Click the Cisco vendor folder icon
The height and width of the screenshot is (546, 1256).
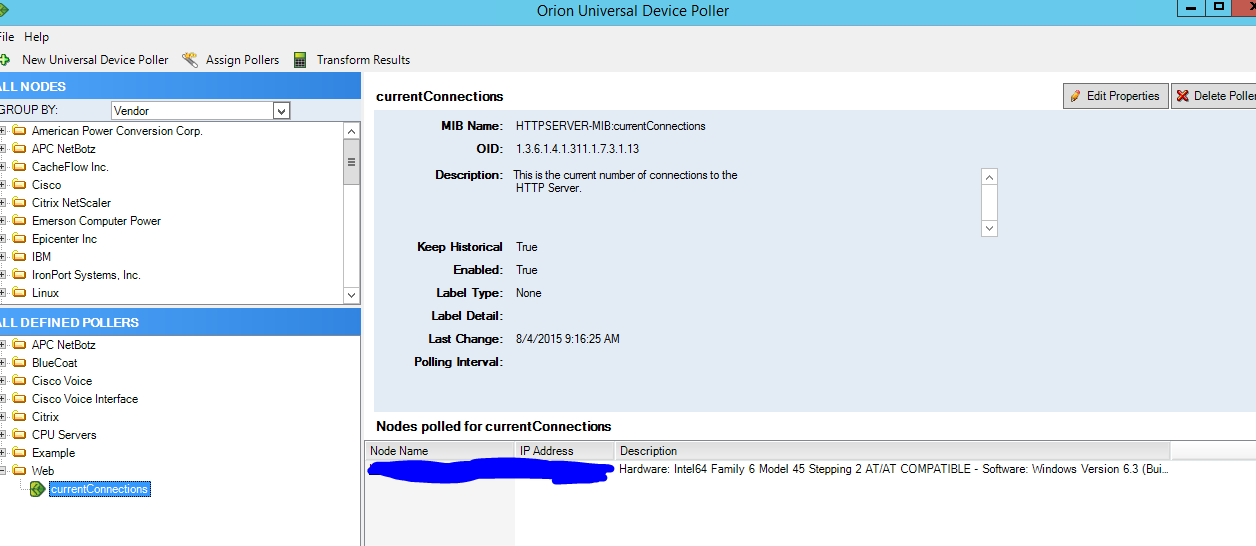point(19,185)
